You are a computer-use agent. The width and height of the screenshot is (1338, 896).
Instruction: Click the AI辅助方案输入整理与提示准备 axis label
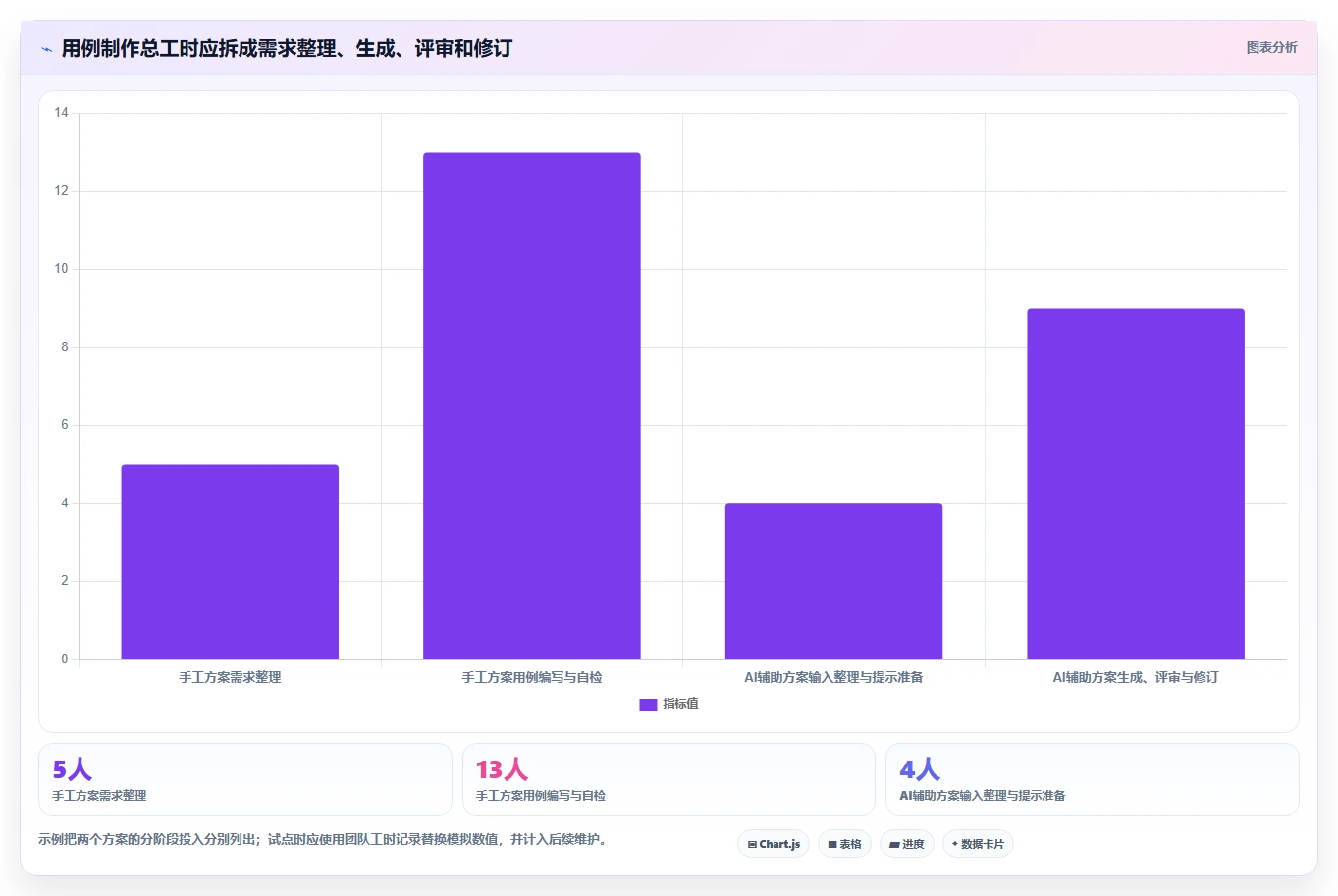[833, 677]
